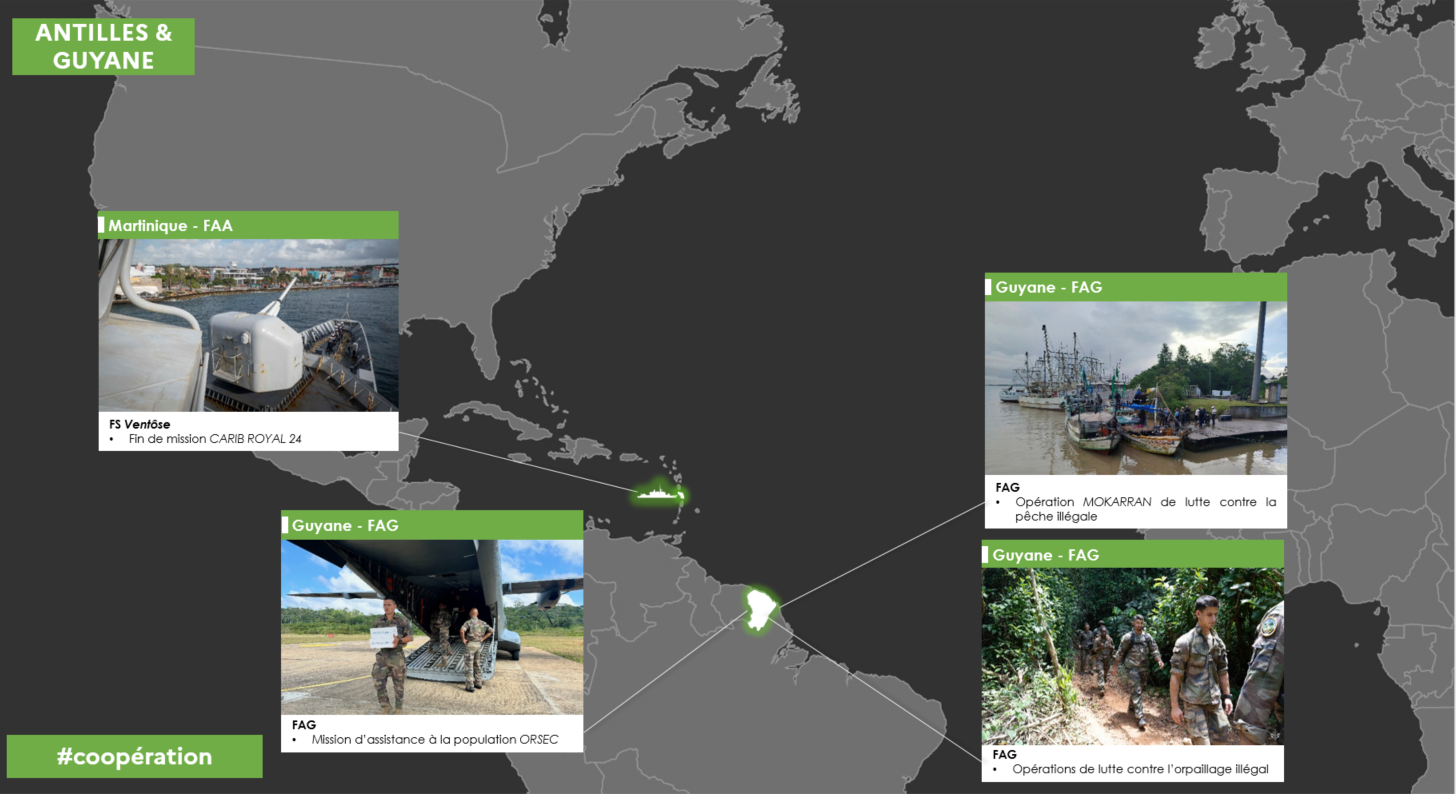The height and width of the screenshot is (794, 1456).
Task: Open the fishing boats at dock photo
Action: tap(1136, 388)
